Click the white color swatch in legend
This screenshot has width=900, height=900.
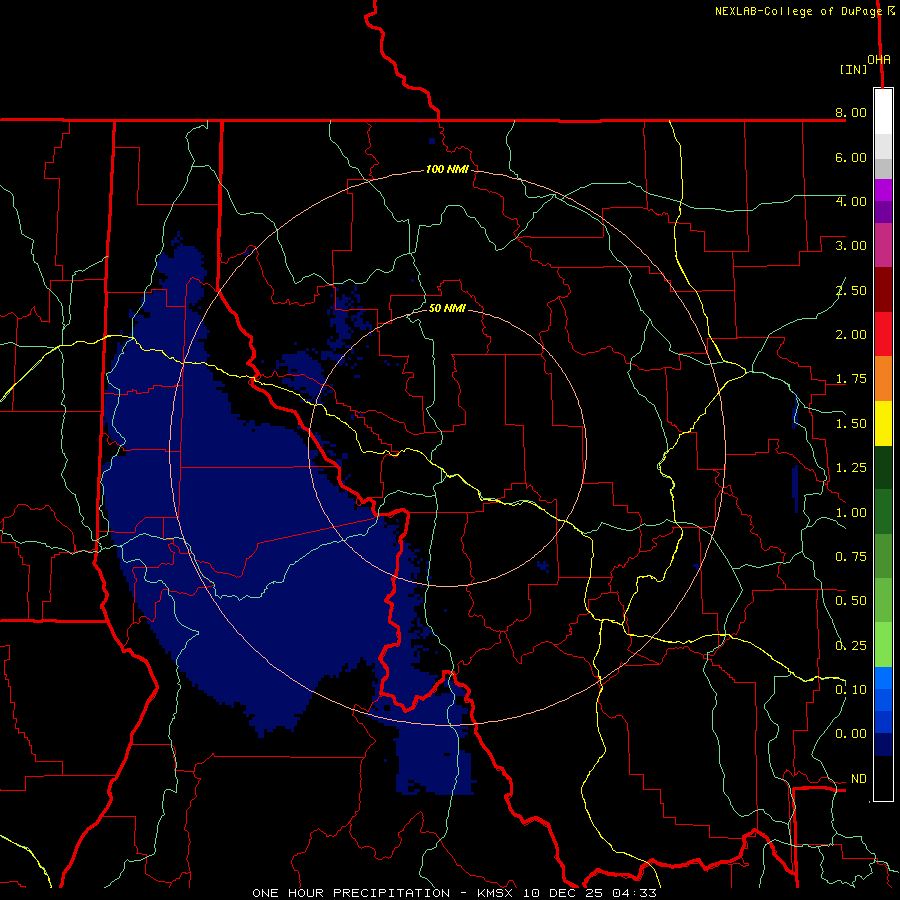click(x=883, y=112)
